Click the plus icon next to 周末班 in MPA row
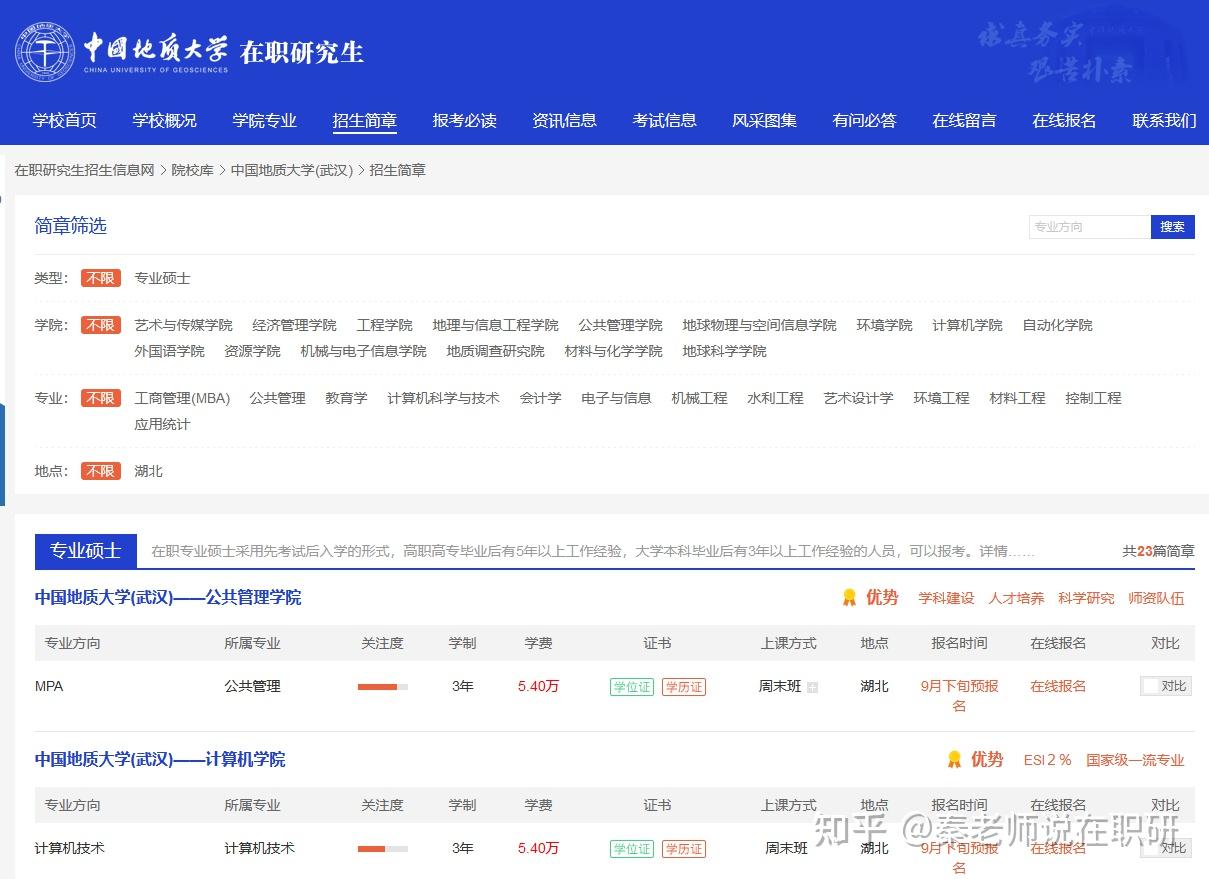Screen dimensions: 1209x879 pos(812,687)
